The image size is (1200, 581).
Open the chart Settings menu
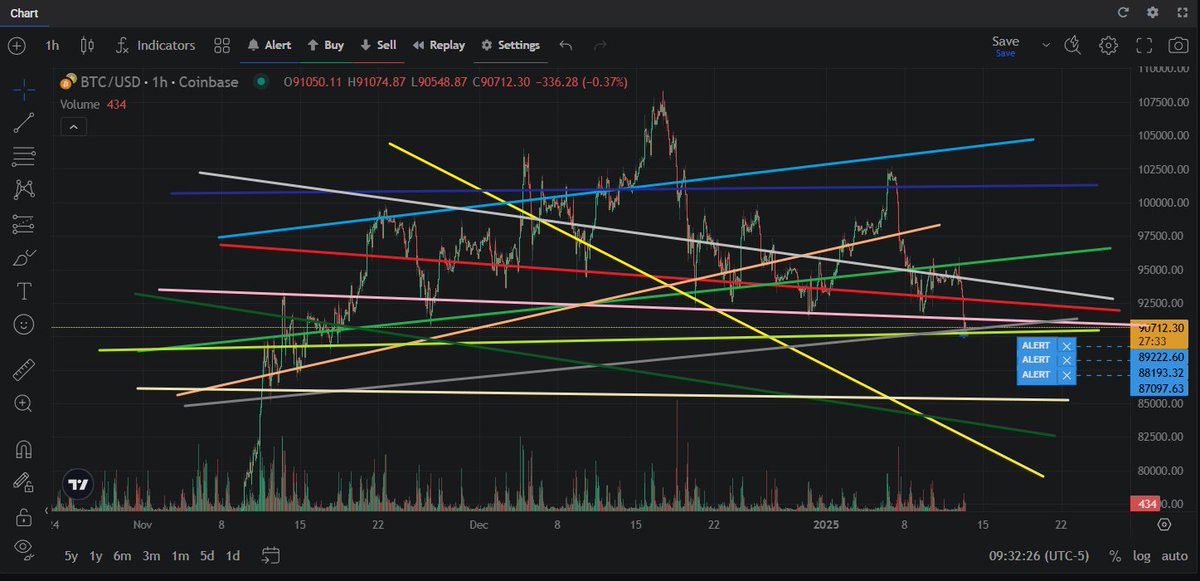click(x=511, y=45)
